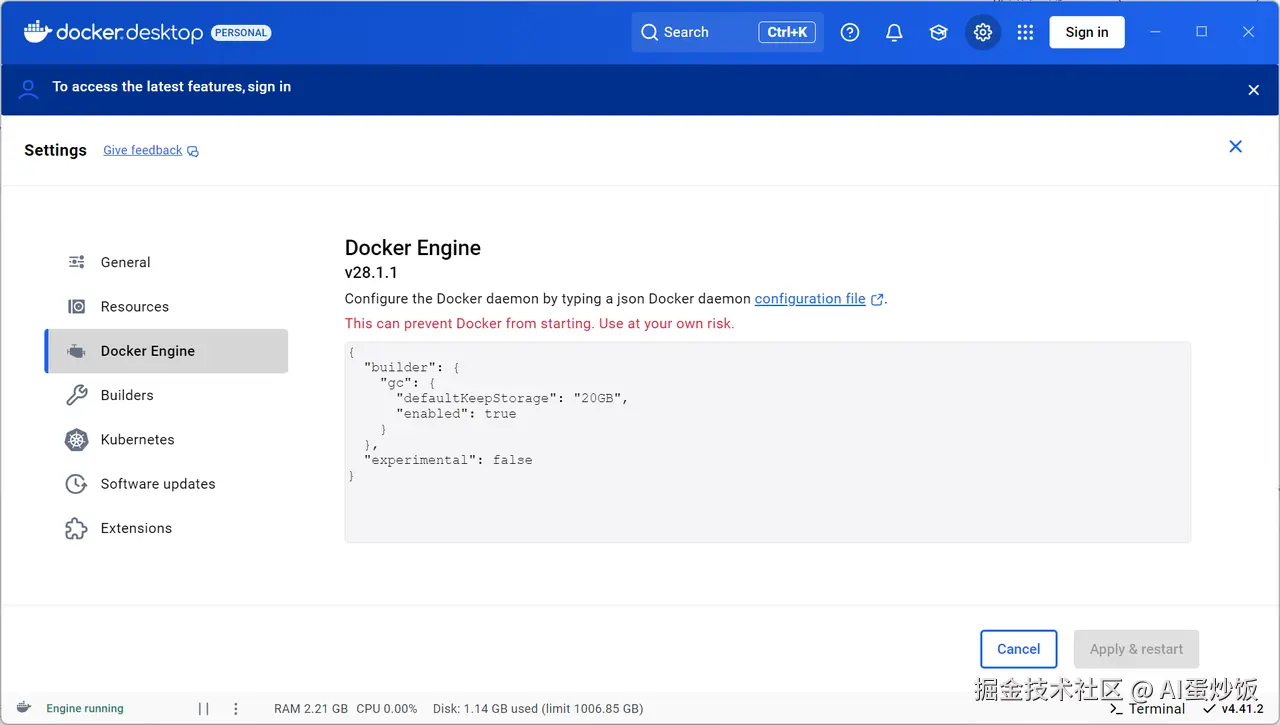Click the user avatar icon in sign-in banner
The image size is (1280, 725).
(29, 89)
